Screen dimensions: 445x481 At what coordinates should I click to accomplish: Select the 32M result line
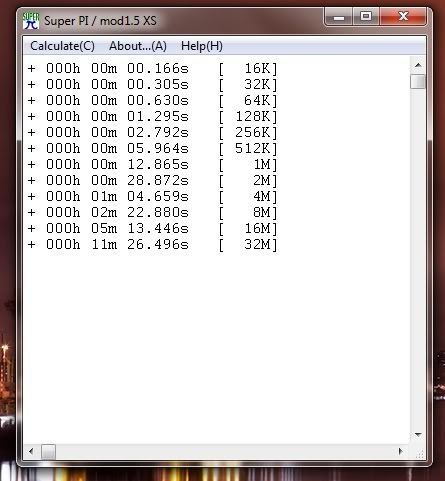[x=153, y=245]
